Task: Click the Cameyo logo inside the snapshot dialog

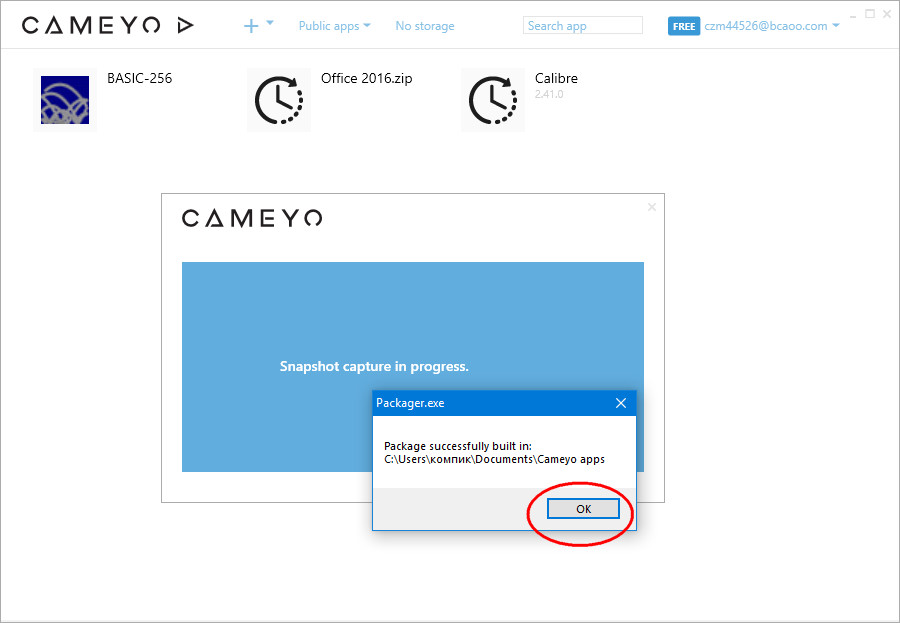Action: coord(252,218)
